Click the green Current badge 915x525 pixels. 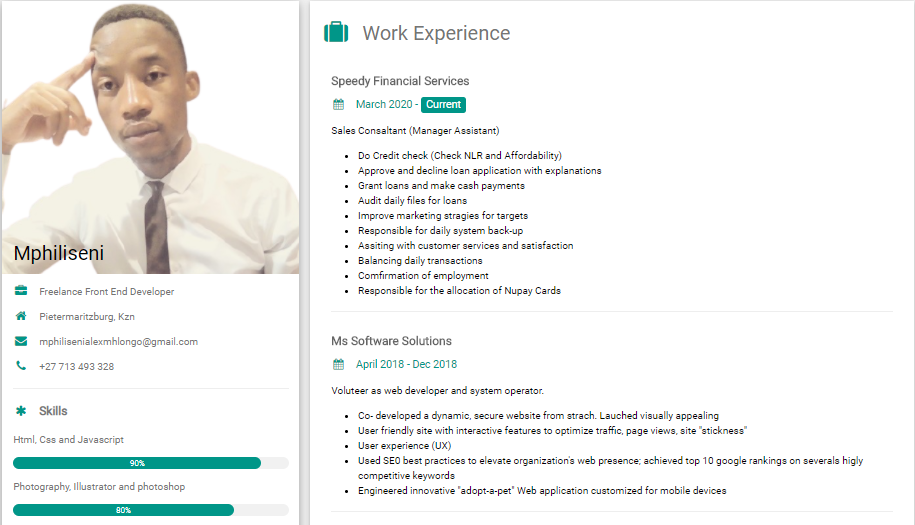click(x=443, y=104)
